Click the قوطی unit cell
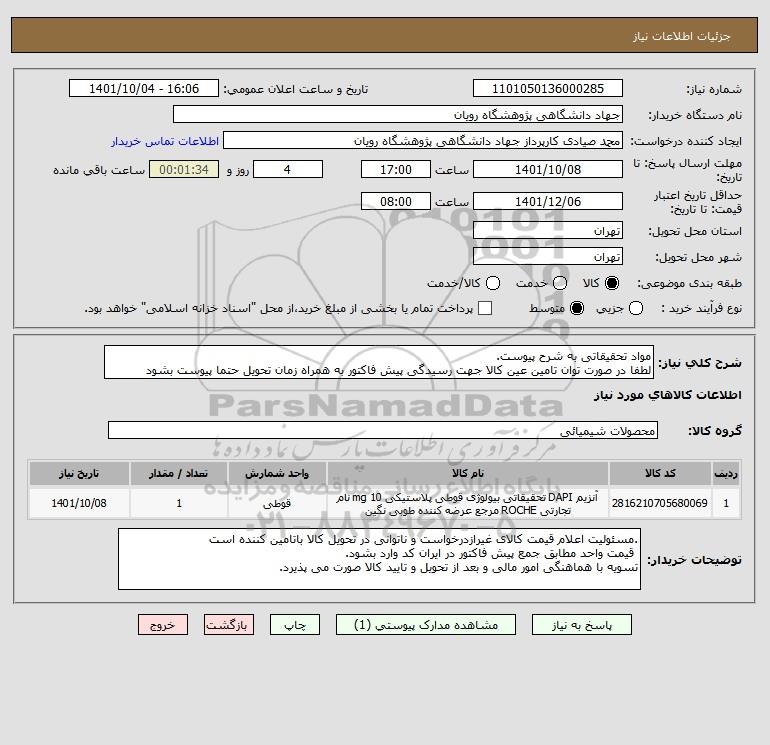Screen dimensions: 770x745 [x=277, y=503]
